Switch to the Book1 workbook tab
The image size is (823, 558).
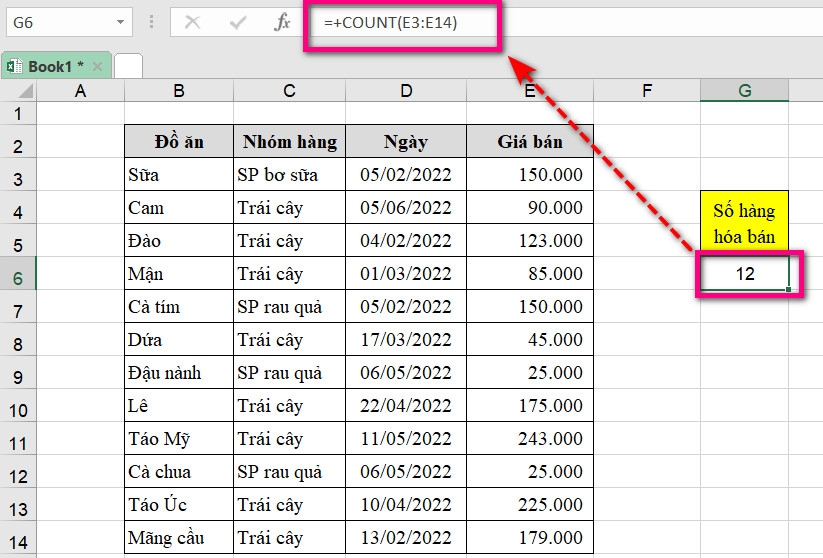pos(56,67)
